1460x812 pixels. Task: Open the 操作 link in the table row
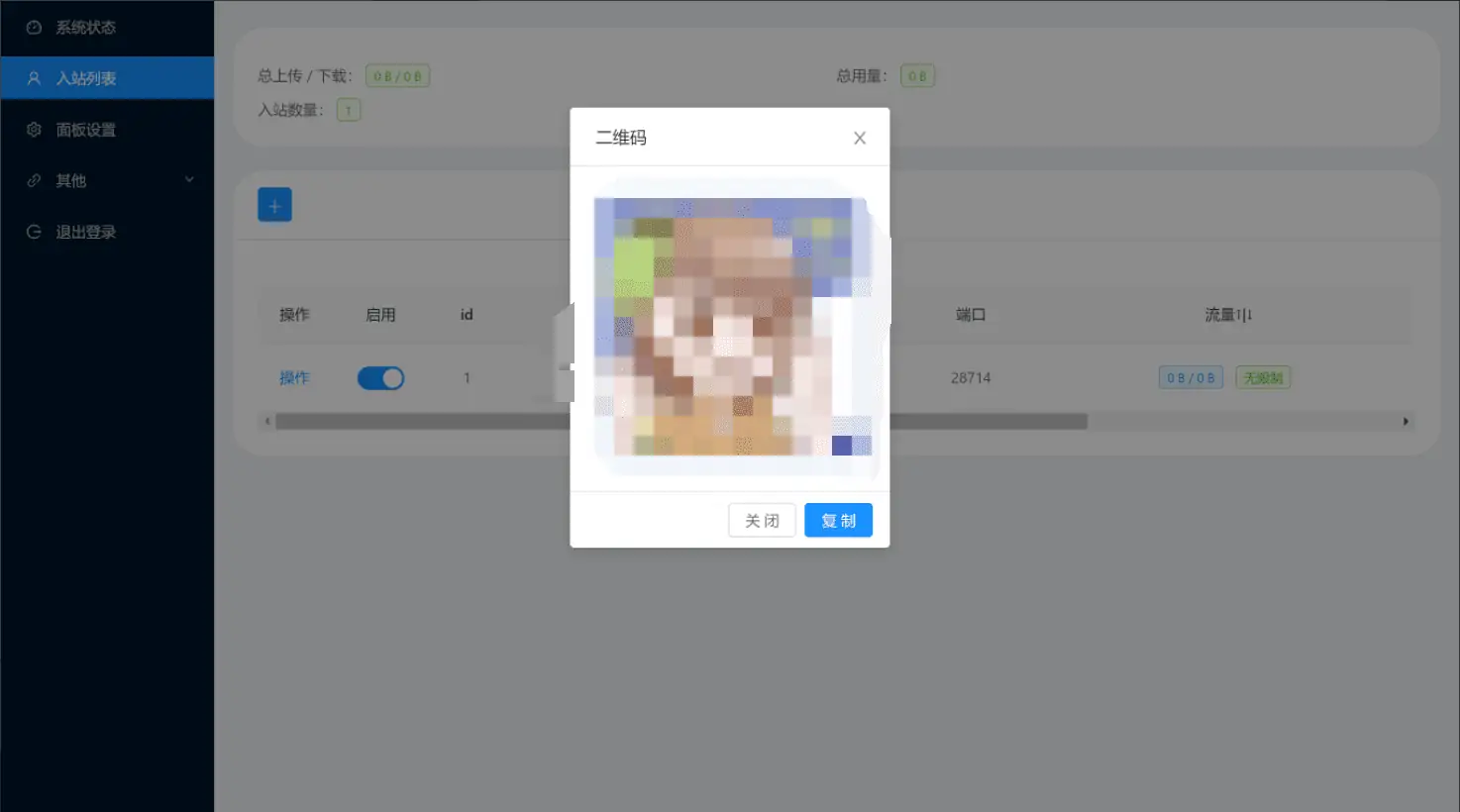(x=294, y=377)
